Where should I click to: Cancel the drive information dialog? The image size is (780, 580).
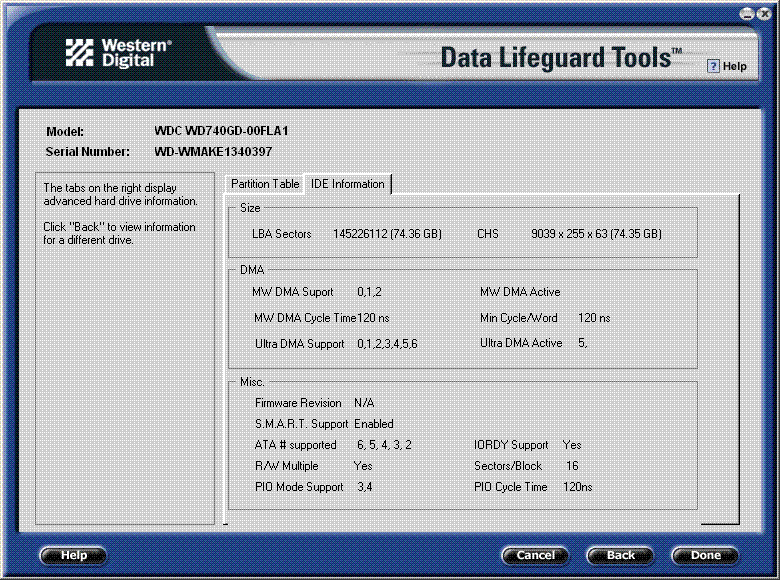(535, 556)
